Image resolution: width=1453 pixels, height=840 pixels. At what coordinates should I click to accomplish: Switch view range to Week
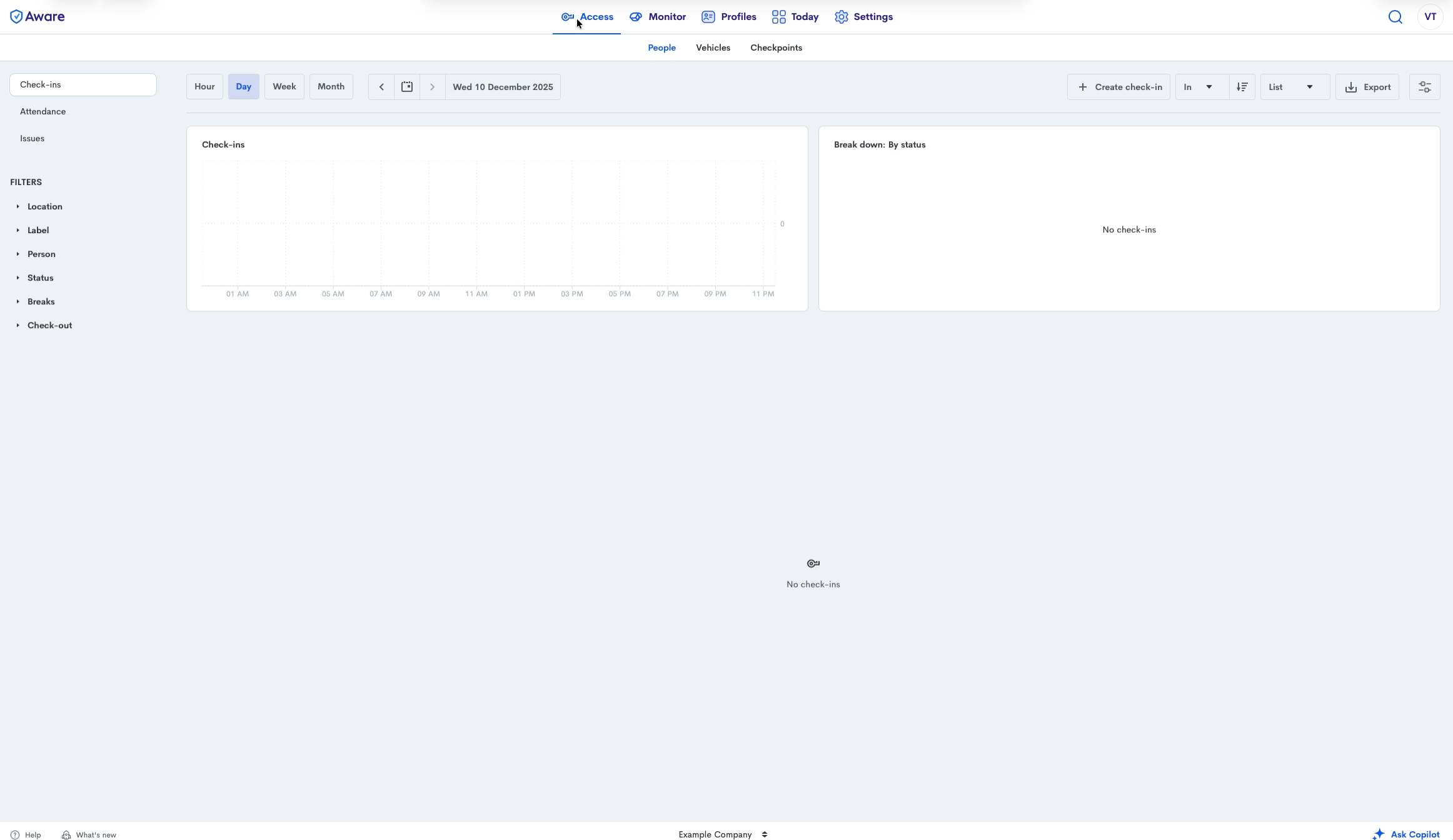point(284,87)
